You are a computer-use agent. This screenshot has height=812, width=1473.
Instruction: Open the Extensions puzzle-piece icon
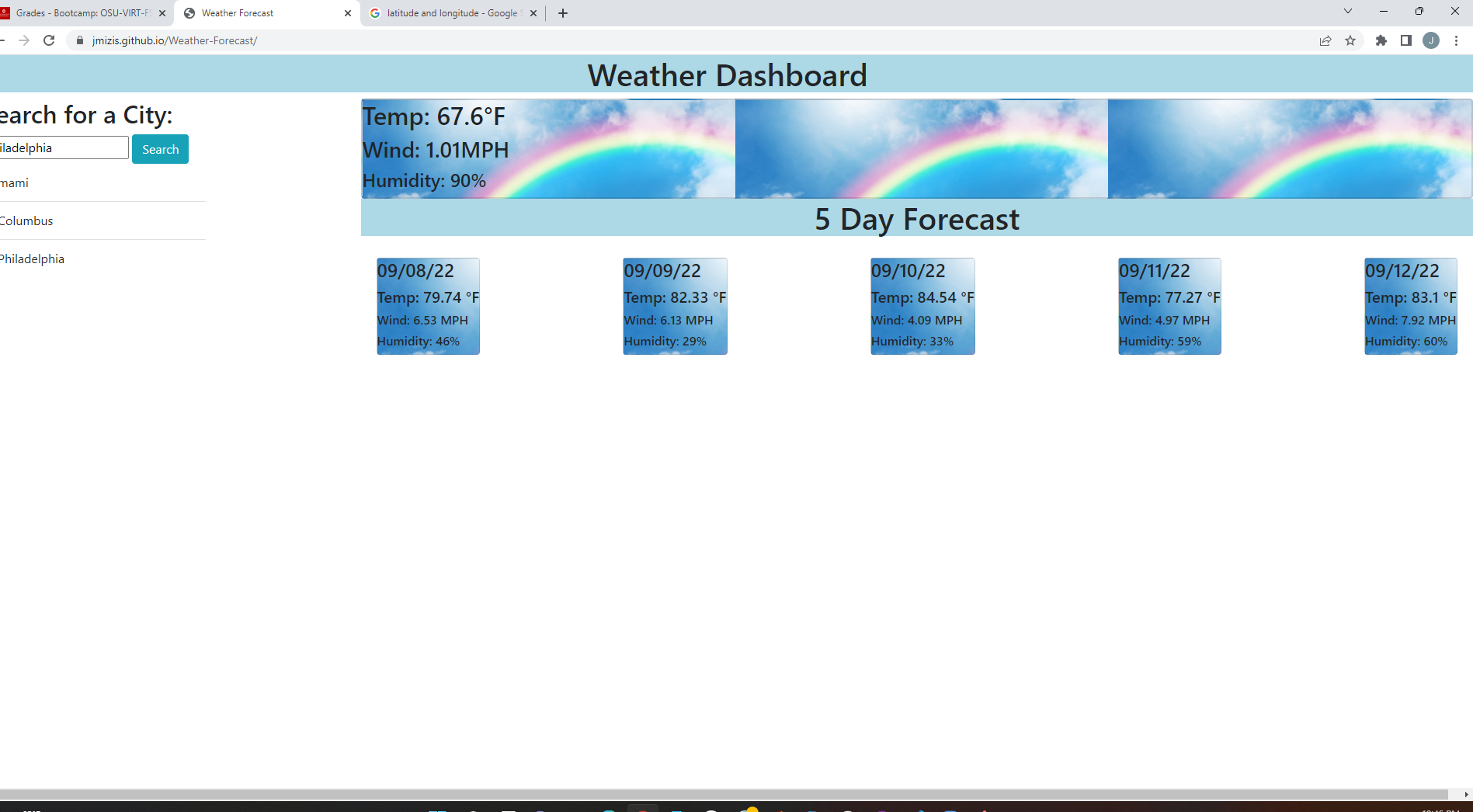point(1381,40)
